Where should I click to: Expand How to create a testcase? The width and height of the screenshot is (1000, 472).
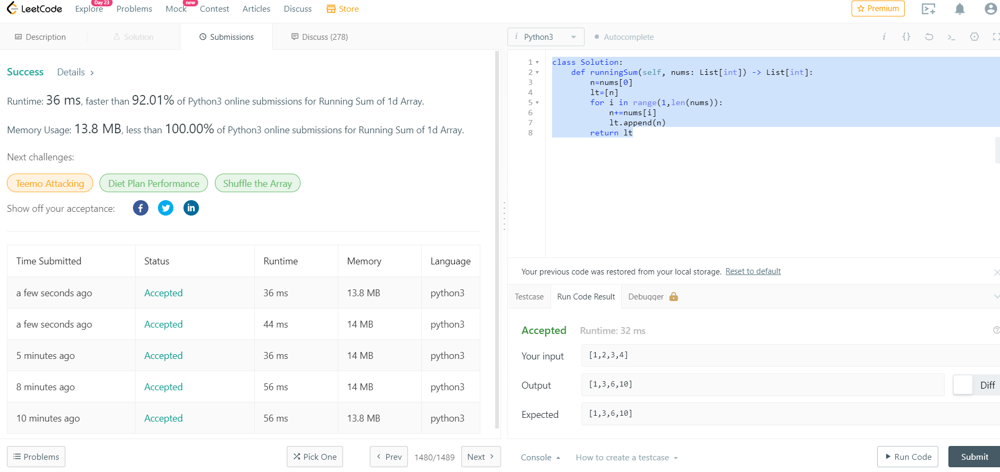coord(626,457)
